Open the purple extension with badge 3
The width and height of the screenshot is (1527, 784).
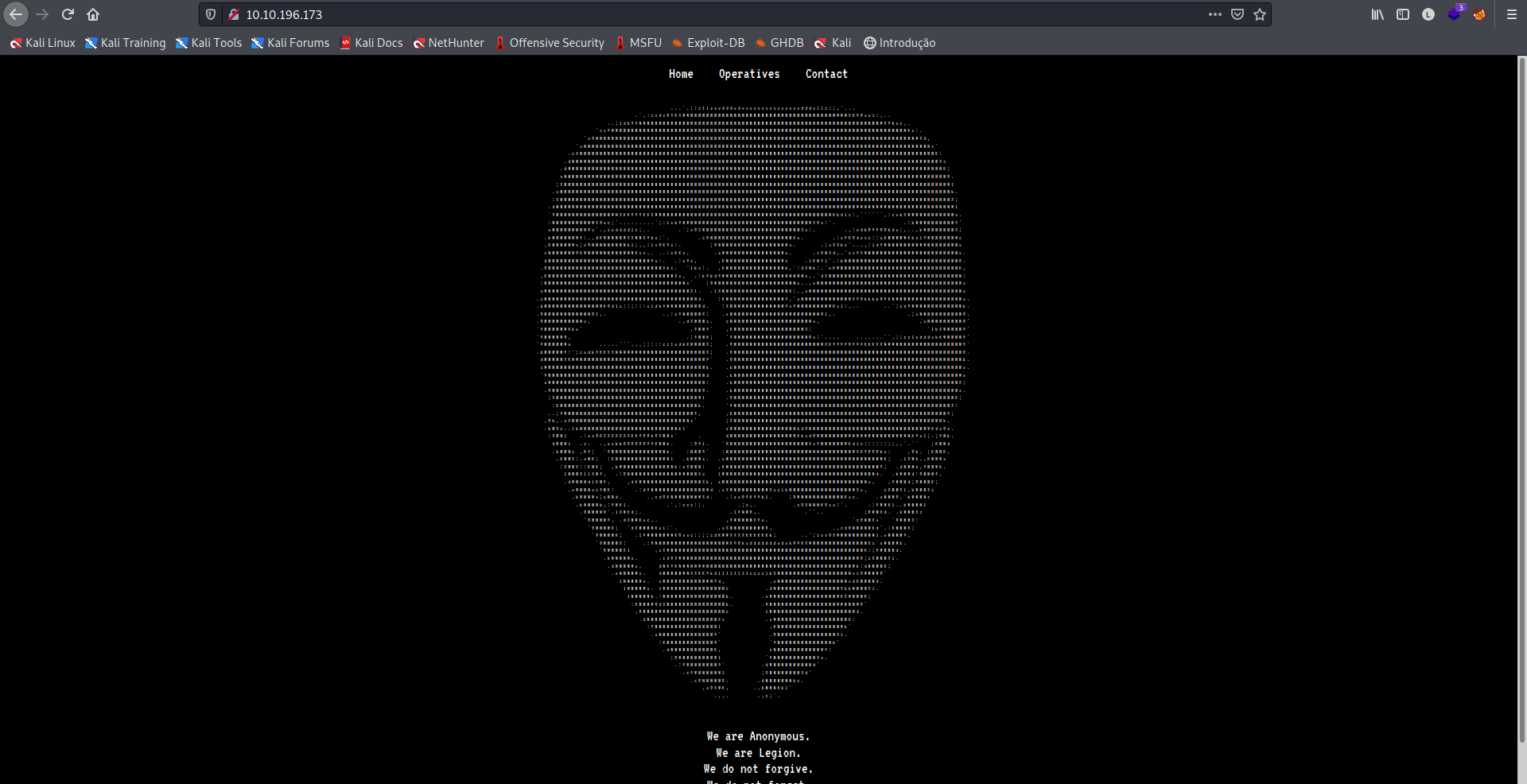[1454, 14]
